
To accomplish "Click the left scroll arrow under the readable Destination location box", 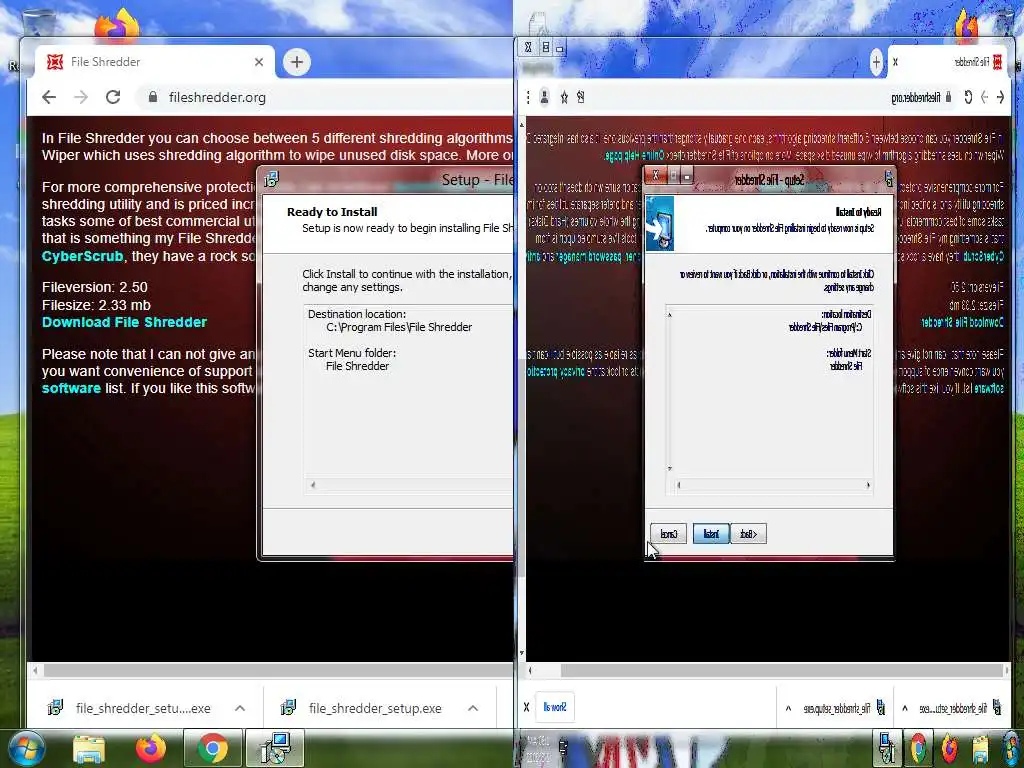I will point(313,485).
